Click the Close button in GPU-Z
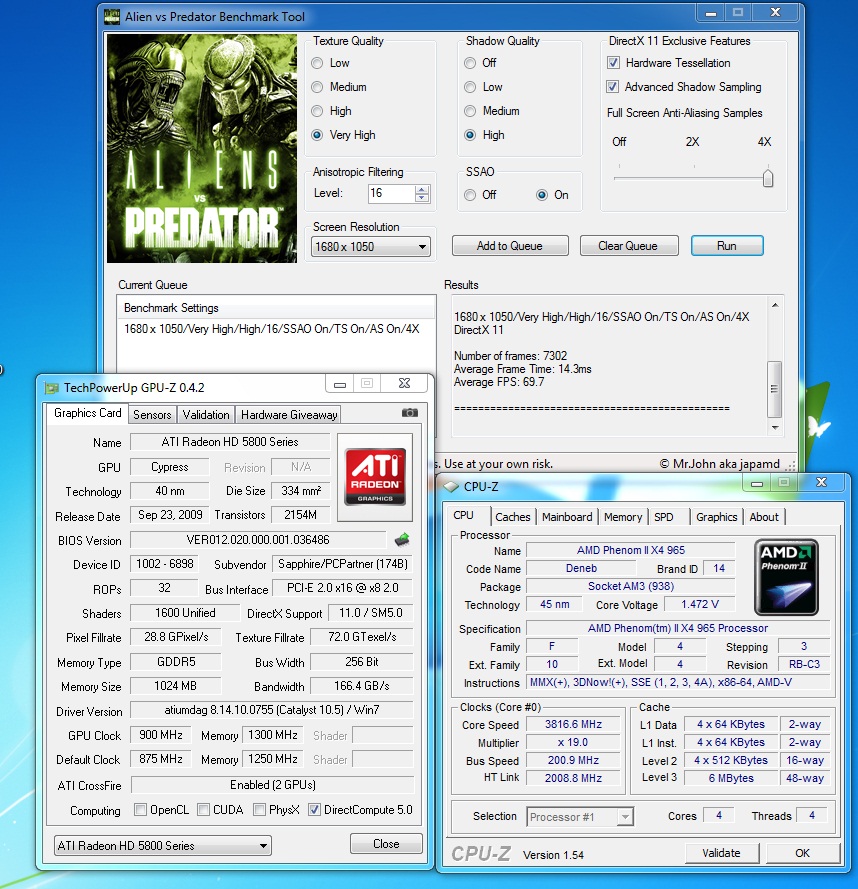This screenshot has width=858, height=889. (386, 844)
